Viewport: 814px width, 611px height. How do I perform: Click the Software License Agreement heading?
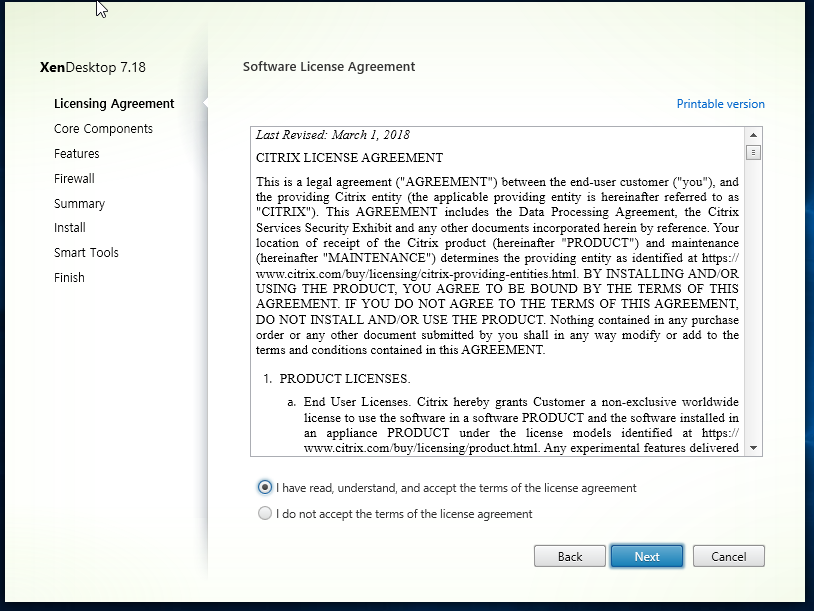[x=329, y=66]
